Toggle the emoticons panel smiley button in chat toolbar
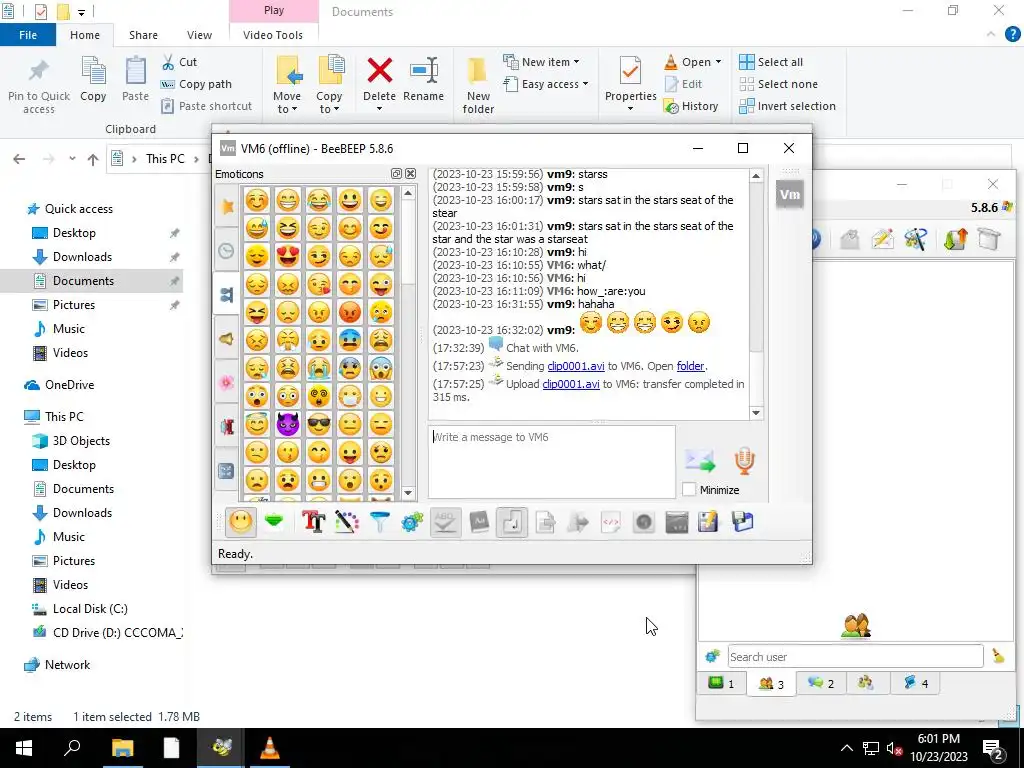The image size is (1024, 768). (241, 522)
